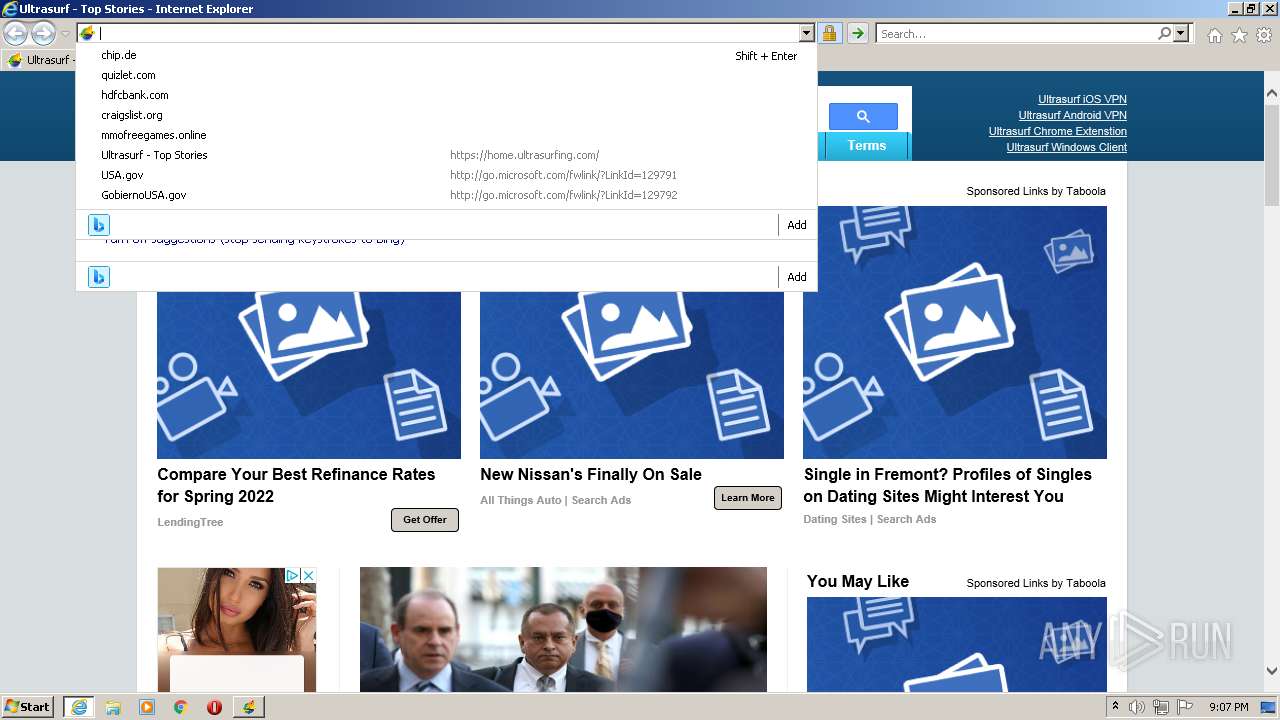Screen dimensions: 1280x720
Task: Open the Action Center flag icon
Action: pos(1185,707)
